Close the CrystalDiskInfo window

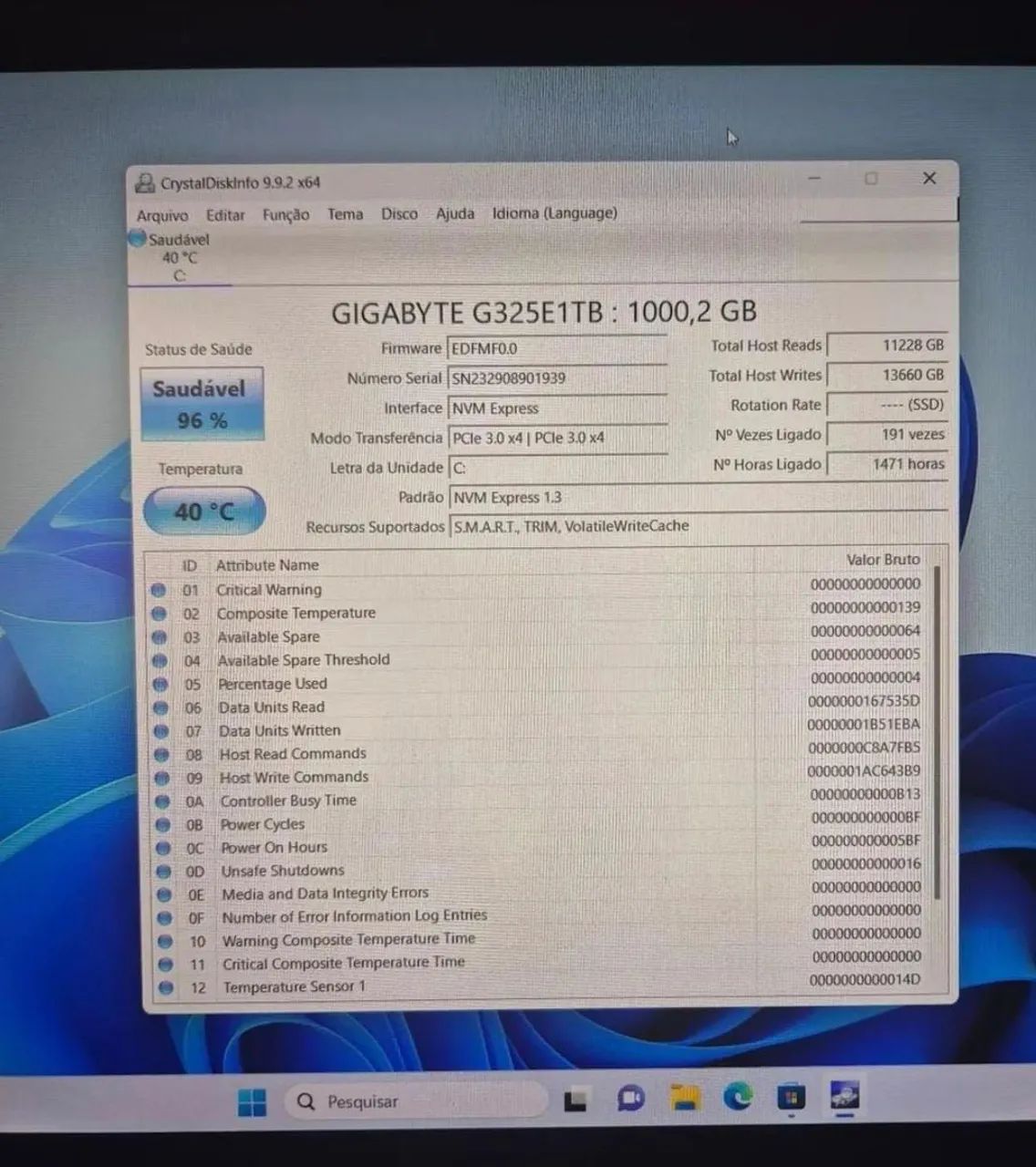tap(929, 178)
